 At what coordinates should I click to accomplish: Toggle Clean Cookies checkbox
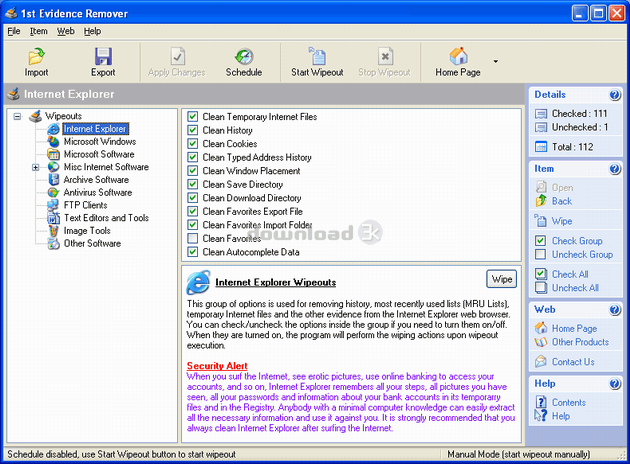pos(193,144)
